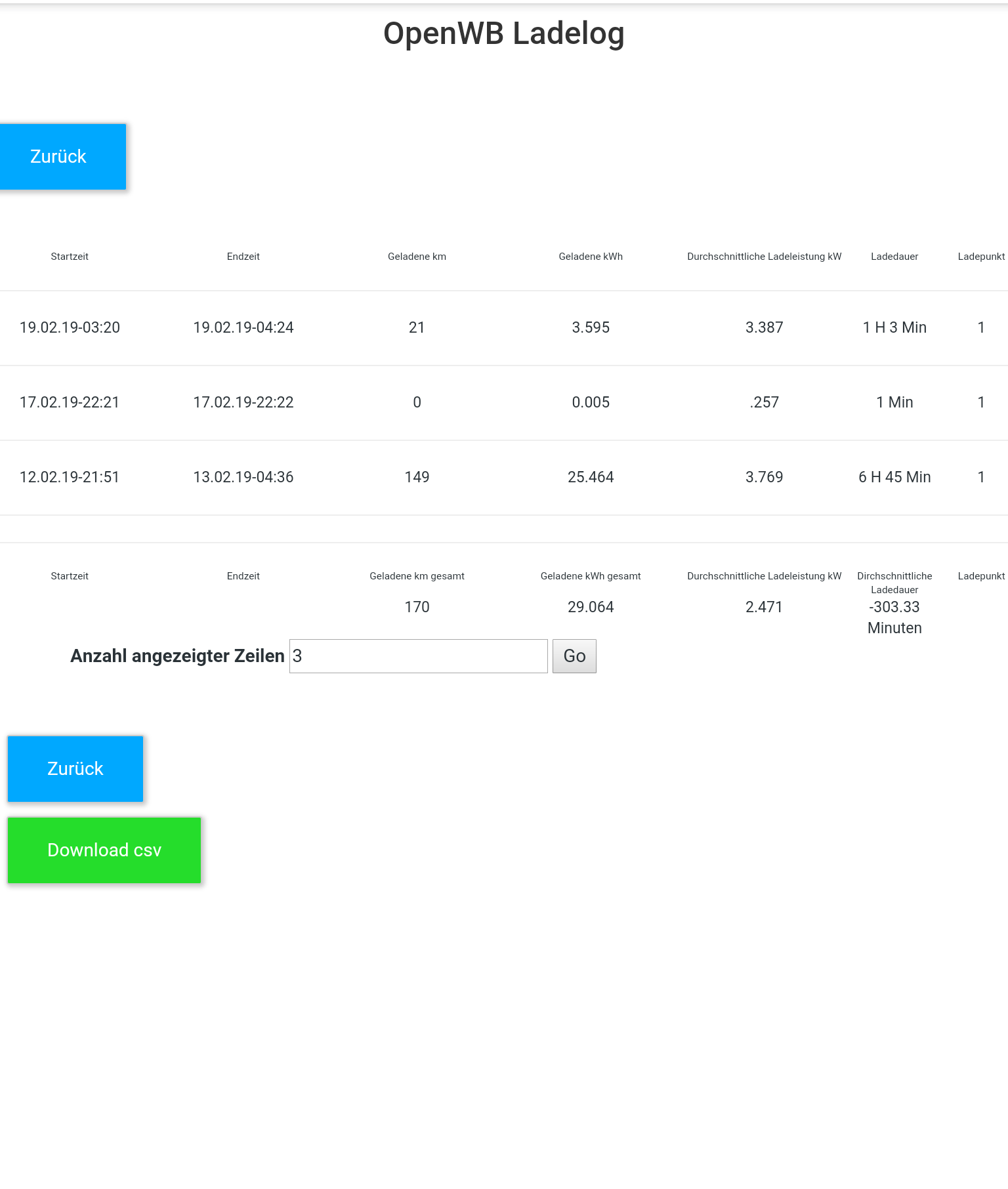Click the 149 km value
The height and width of the screenshot is (1189, 1008).
tap(417, 477)
